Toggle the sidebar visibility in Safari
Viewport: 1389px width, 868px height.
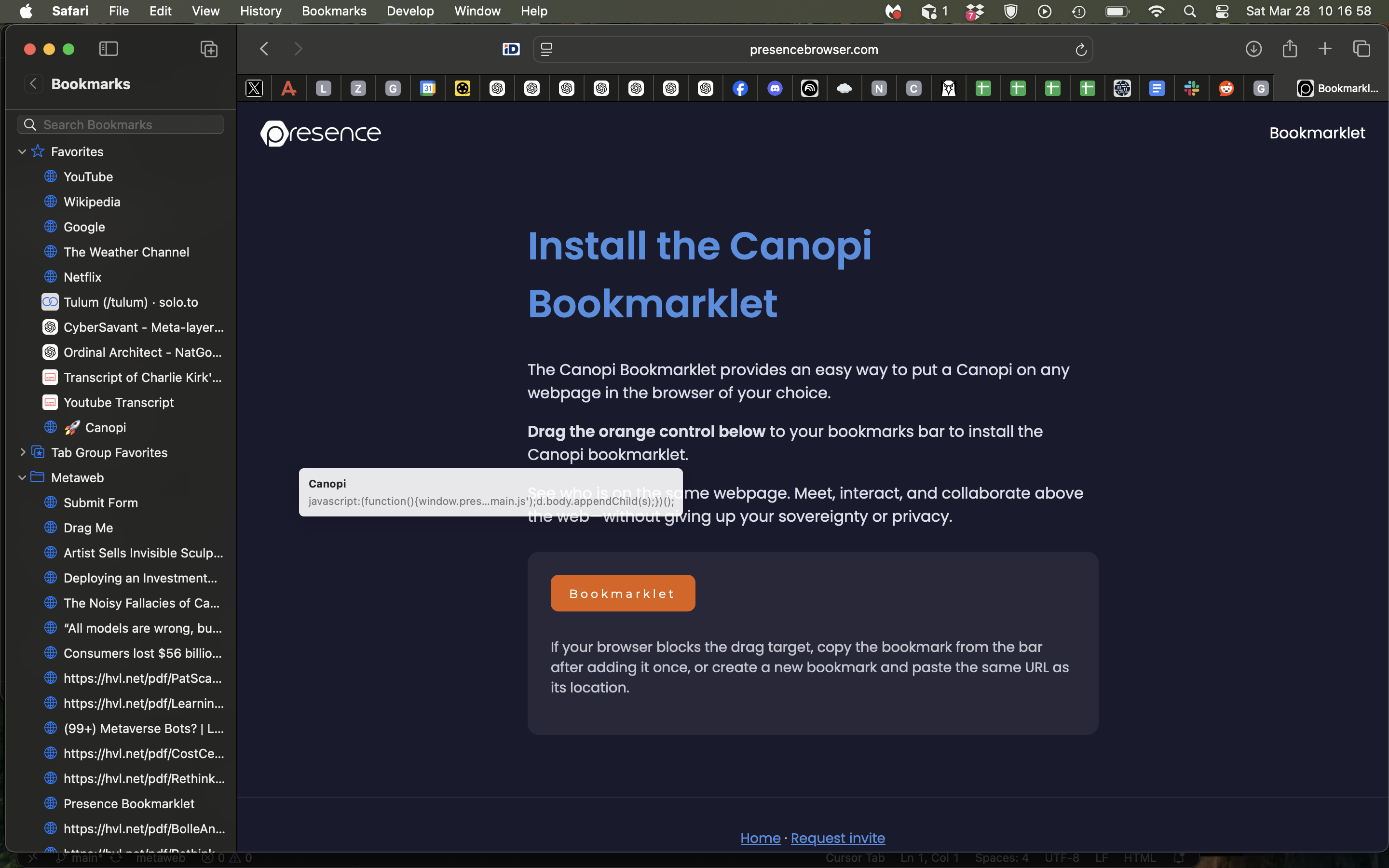(x=108, y=49)
